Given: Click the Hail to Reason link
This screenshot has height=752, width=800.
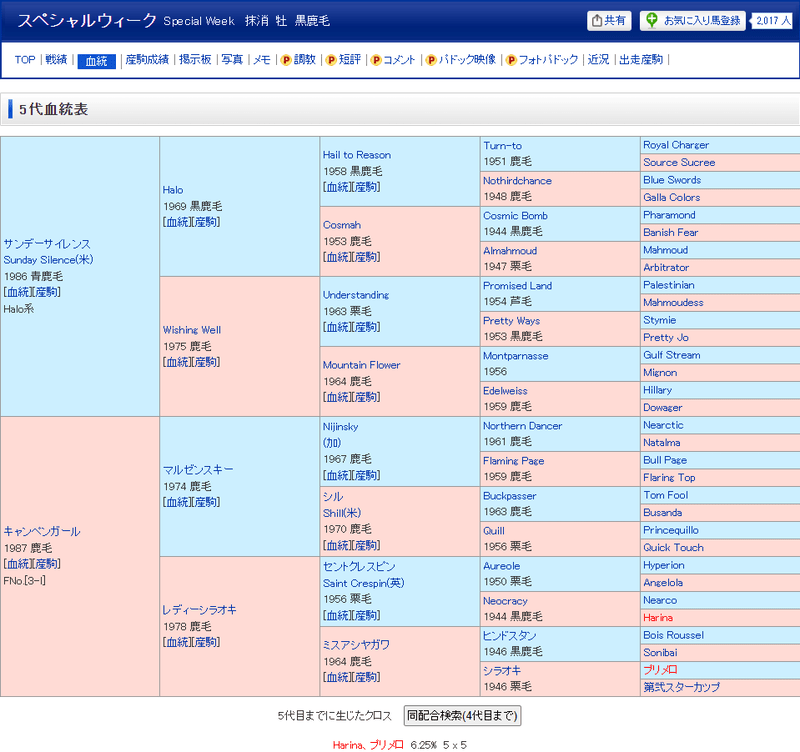Looking at the screenshot, I should point(357,155).
